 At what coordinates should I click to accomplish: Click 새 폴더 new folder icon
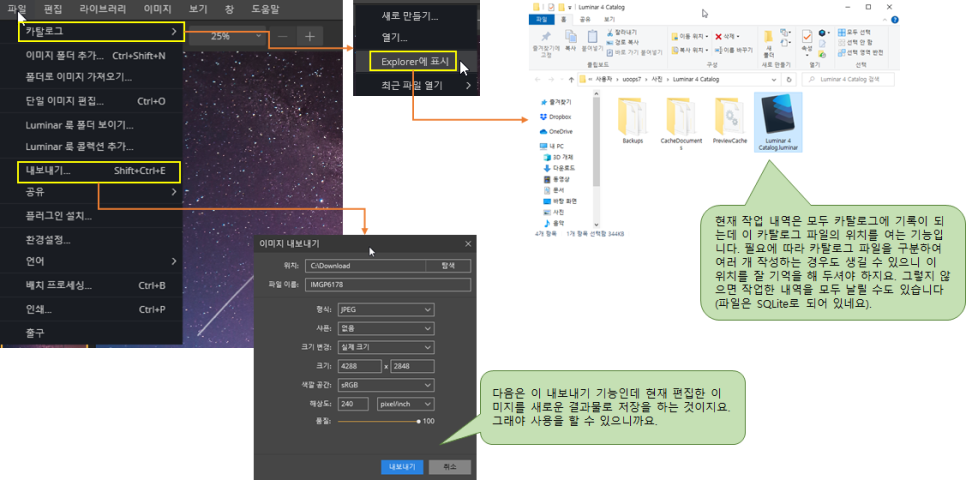click(769, 36)
